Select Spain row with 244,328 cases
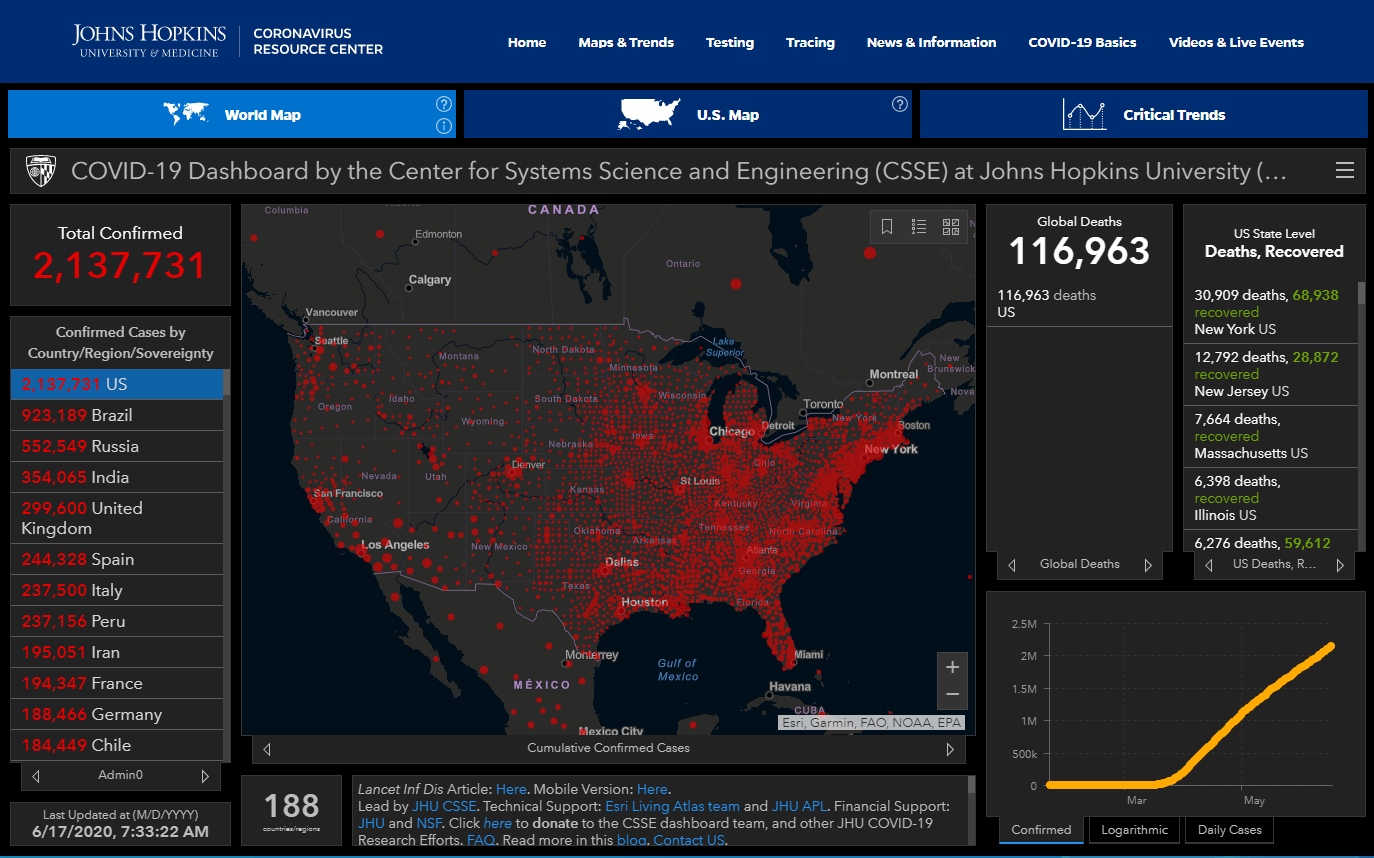 tap(117, 559)
